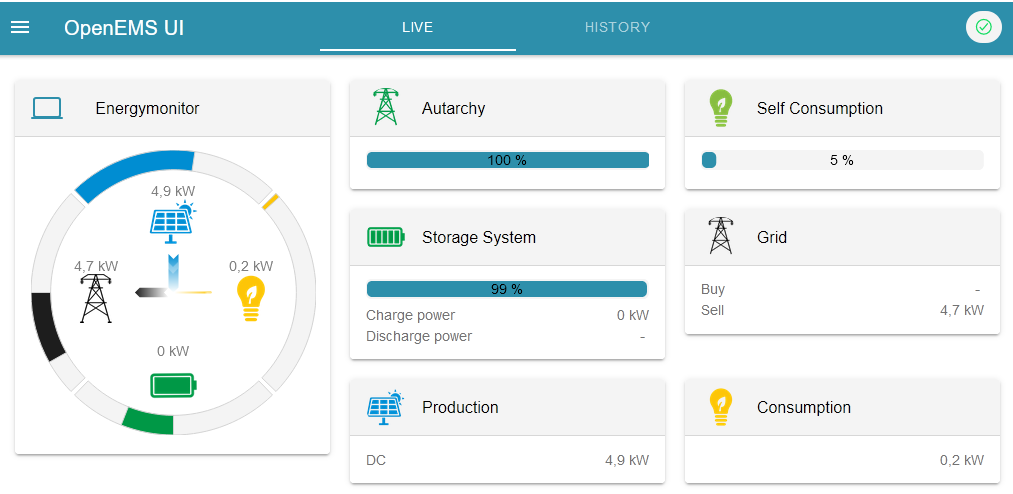Click the OpenEMS UI title
This screenshot has height=494, width=1013.
point(124,28)
